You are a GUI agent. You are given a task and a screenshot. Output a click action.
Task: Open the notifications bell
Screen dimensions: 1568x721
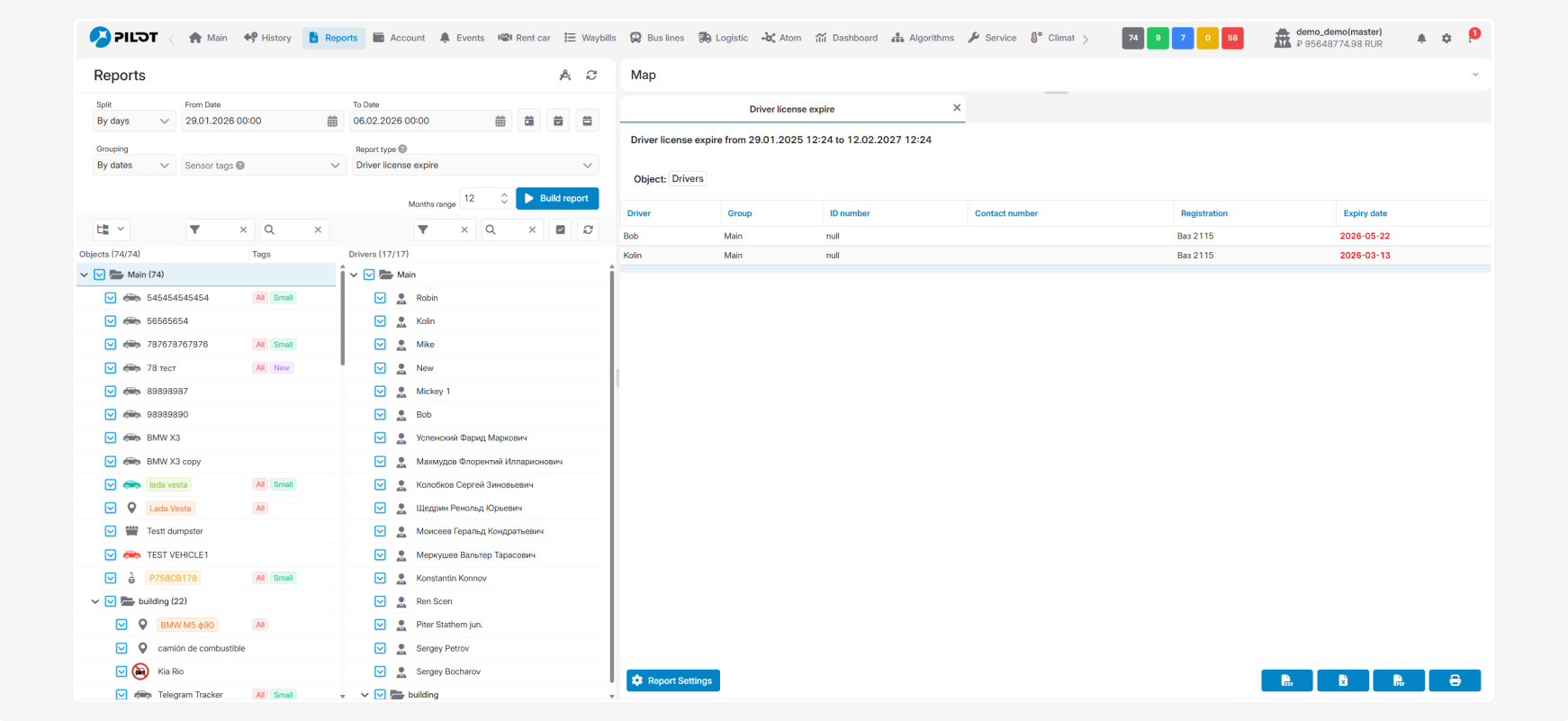(1421, 39)
